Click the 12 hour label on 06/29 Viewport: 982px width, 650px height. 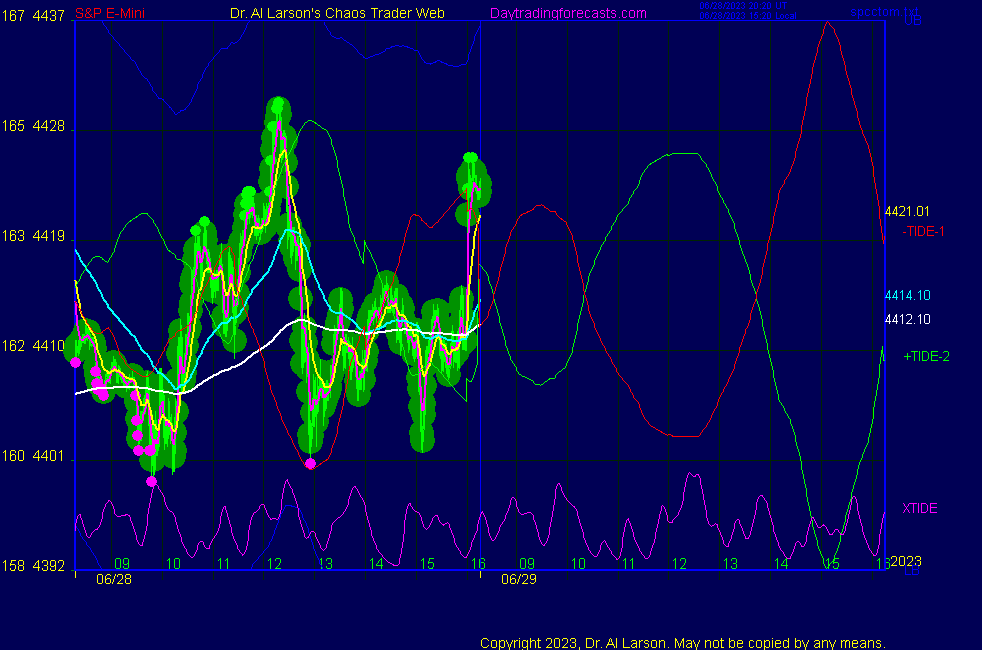[x=680, y=564]
